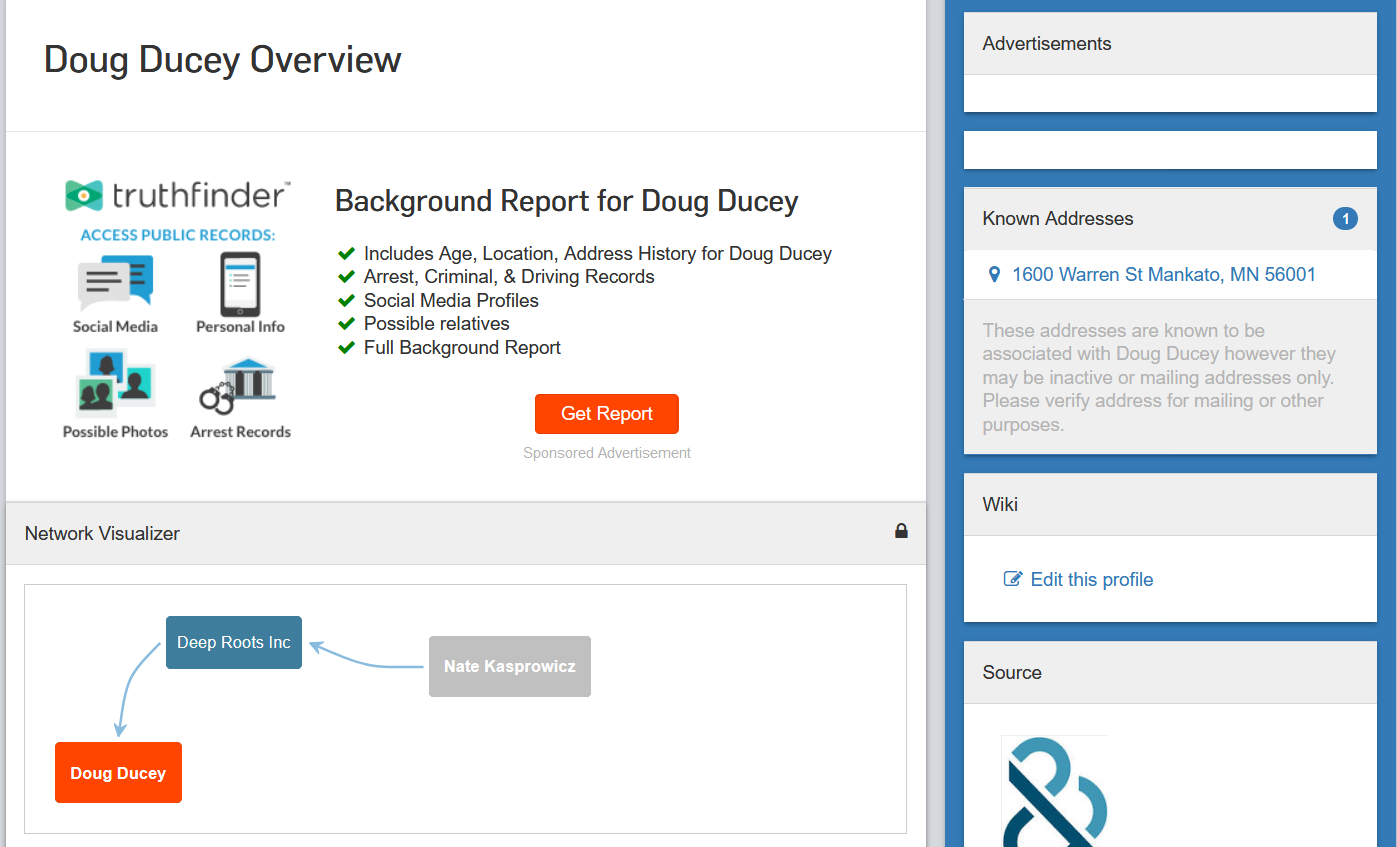Select the Deep Roots Inc node
The width and height of the screenshot is (1397, 847).
(x=234, y=642)
